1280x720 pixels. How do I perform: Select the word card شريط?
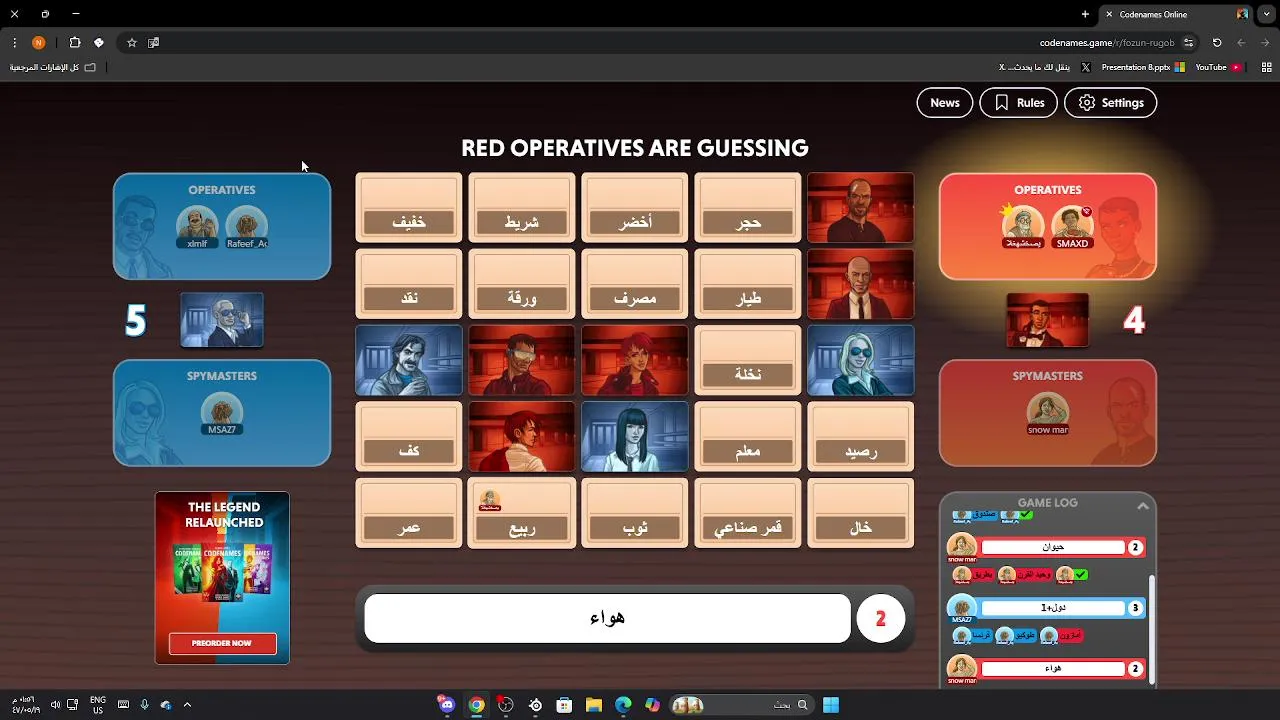522,208
